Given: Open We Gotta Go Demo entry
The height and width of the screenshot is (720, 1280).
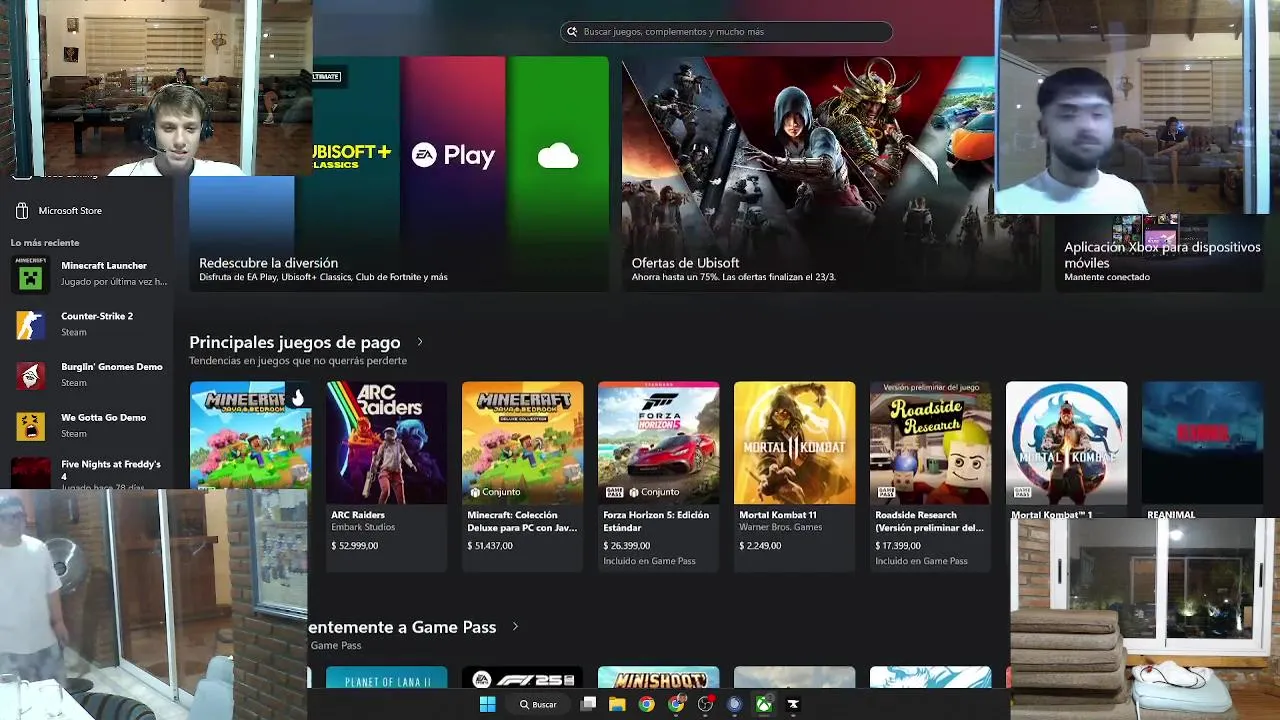Looking at the screenshot, I should [x=88, y=425].
